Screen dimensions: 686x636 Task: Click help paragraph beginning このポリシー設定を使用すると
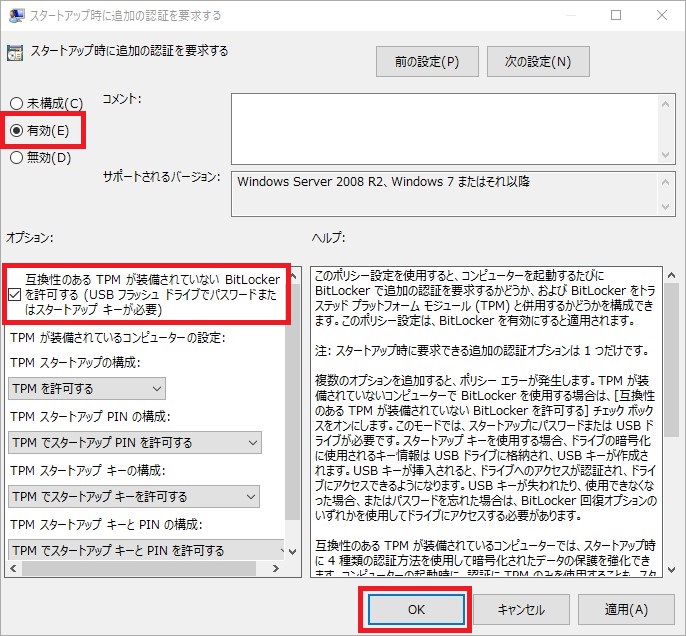coord(485,298)
